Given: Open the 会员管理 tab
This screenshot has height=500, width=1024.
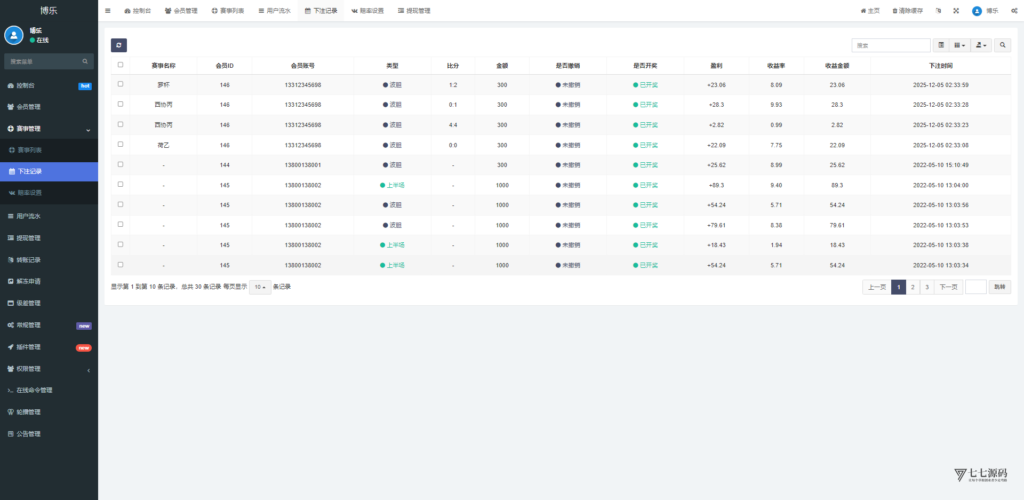Looking at the screenshot, I should pos(181,10).
